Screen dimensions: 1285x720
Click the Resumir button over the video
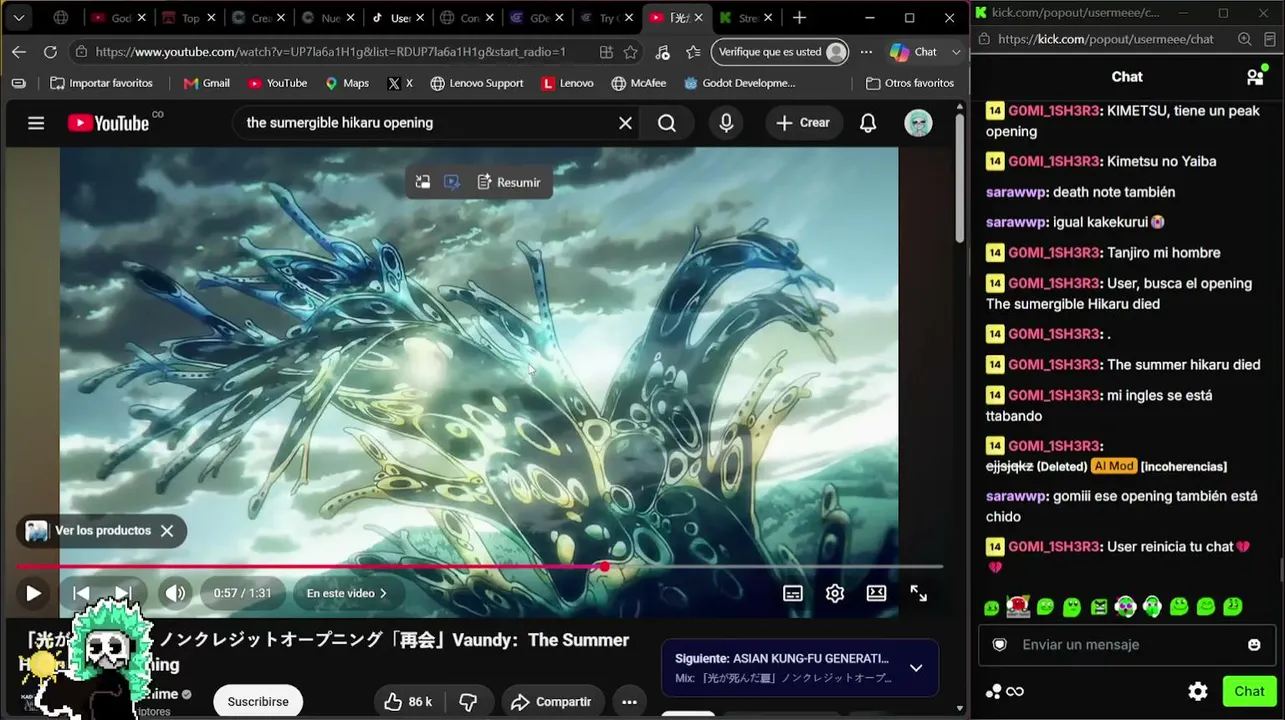pos(509,182)
